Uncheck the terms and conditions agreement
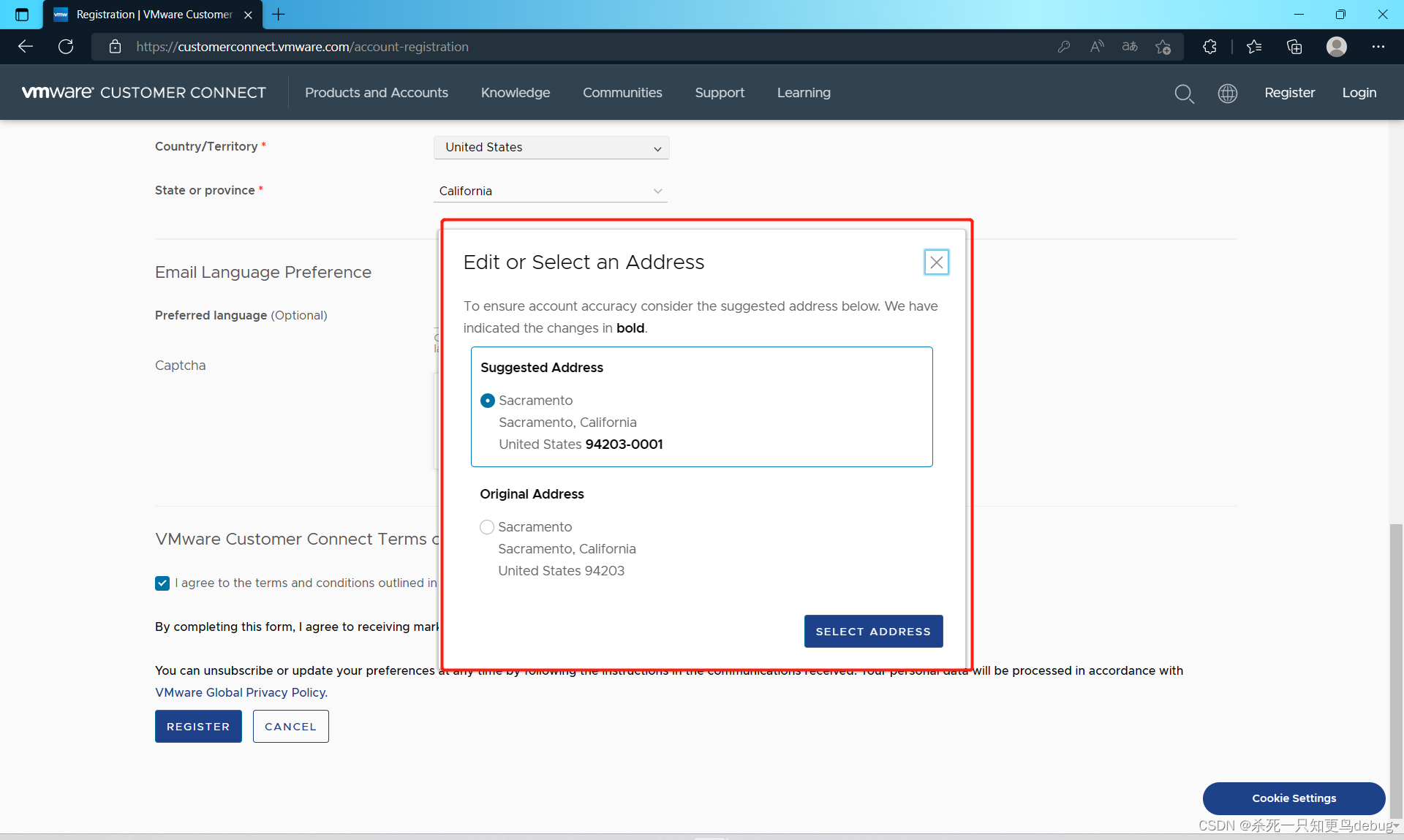 tap(162, 583)
